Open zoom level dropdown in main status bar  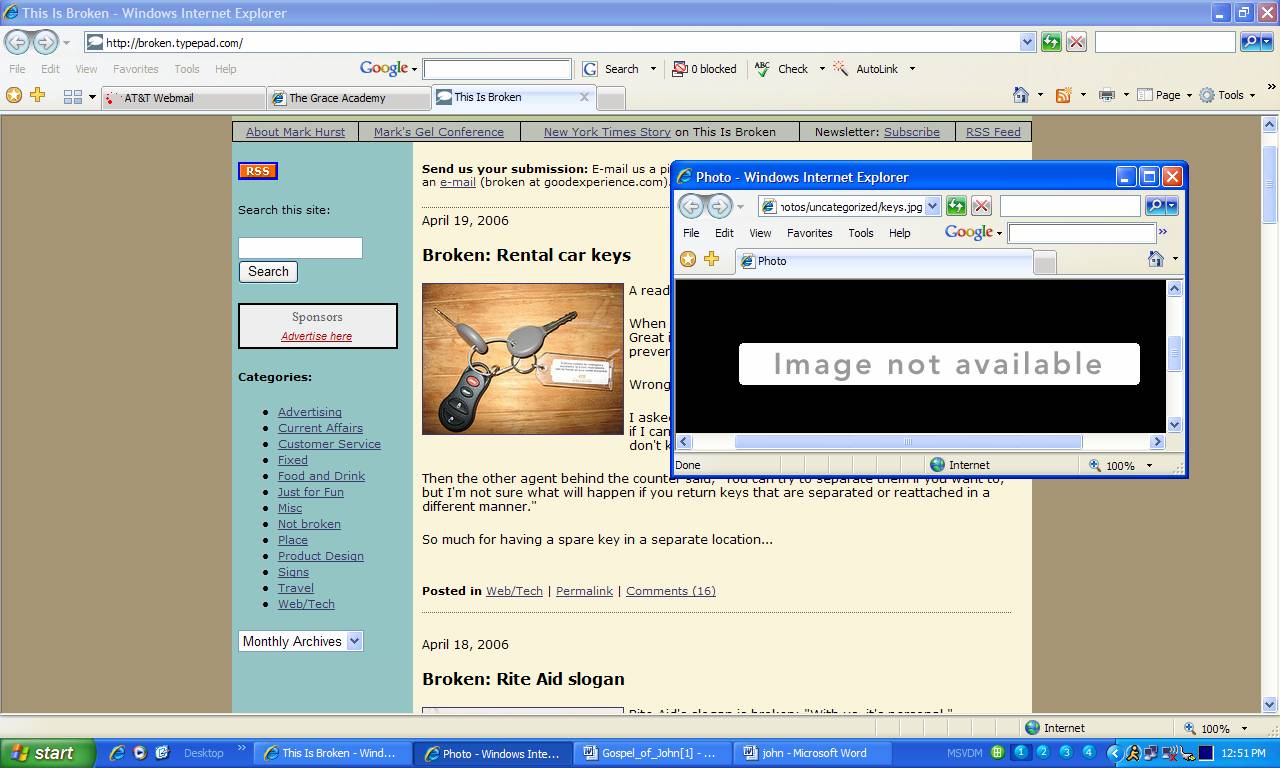pyautogui.click(x=1244, y=728)
